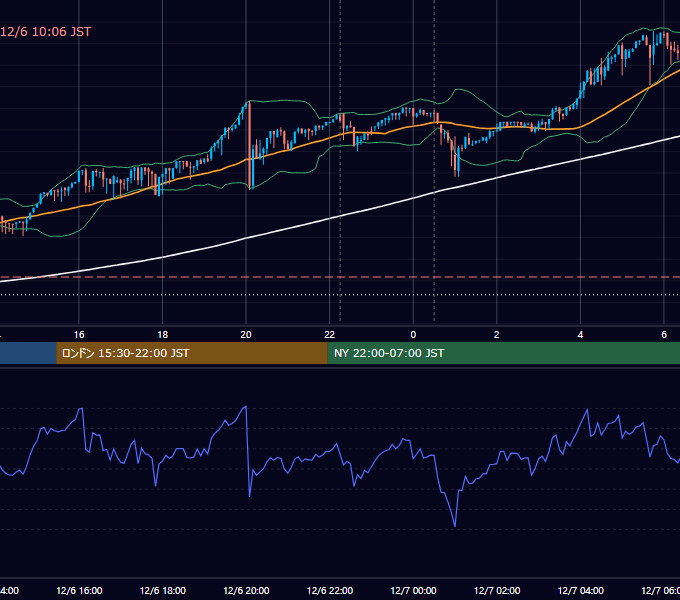Click the 16 hour label on chart axis
680x600 pixels.
pos(79,335)
